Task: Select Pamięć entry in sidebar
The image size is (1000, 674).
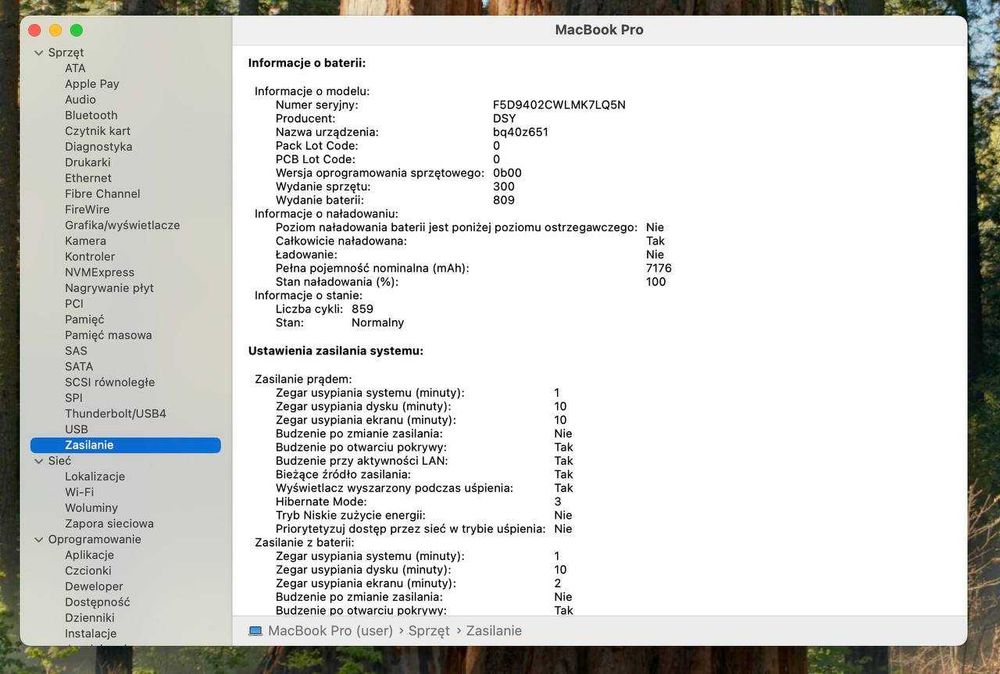Action: point(84,319)
